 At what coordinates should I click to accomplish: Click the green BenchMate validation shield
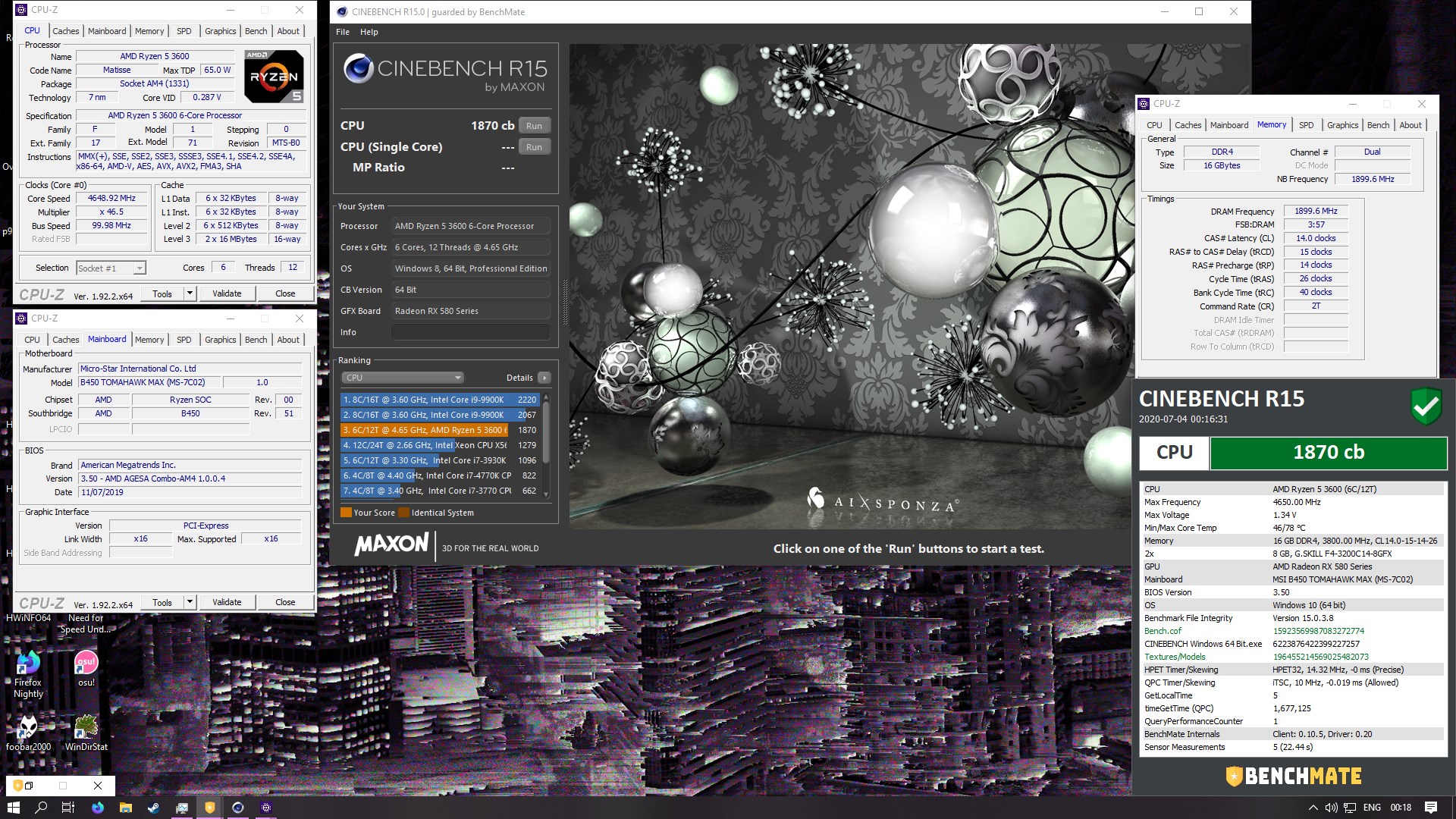point(1426,406)
